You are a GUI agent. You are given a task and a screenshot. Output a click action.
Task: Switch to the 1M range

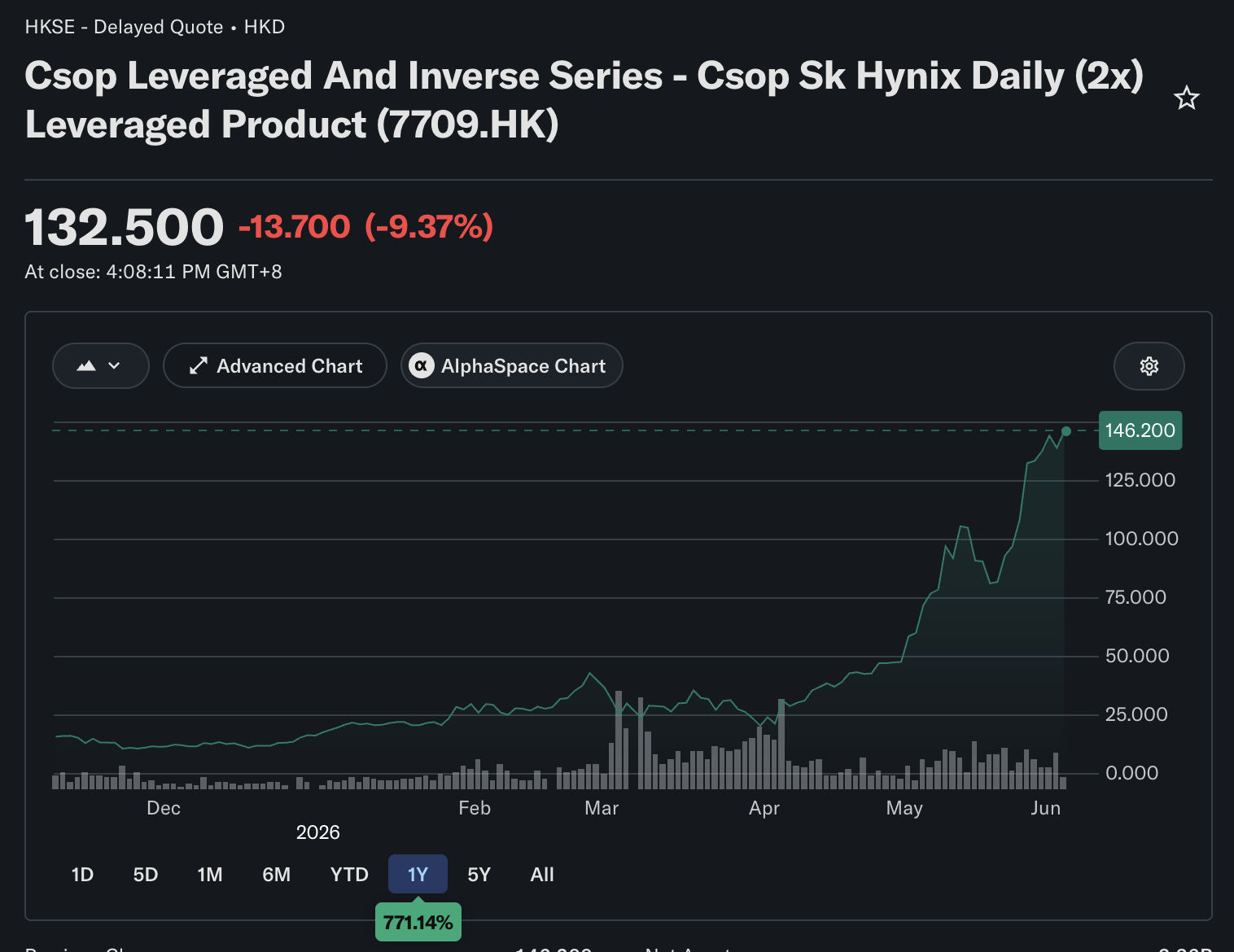tap(210, 875)
